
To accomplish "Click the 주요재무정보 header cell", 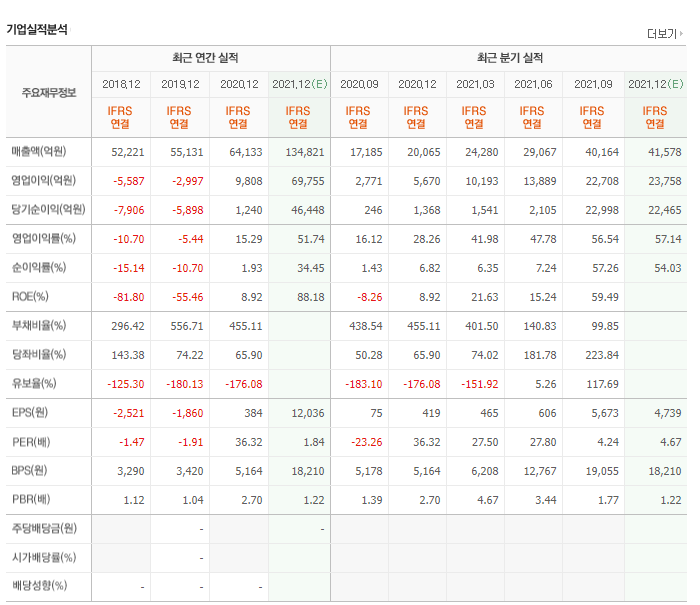I will (x=49, y=93).
